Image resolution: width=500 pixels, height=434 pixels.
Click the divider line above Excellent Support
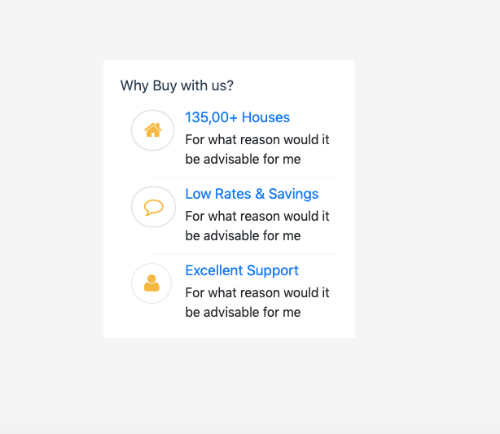tap(245, 254)
